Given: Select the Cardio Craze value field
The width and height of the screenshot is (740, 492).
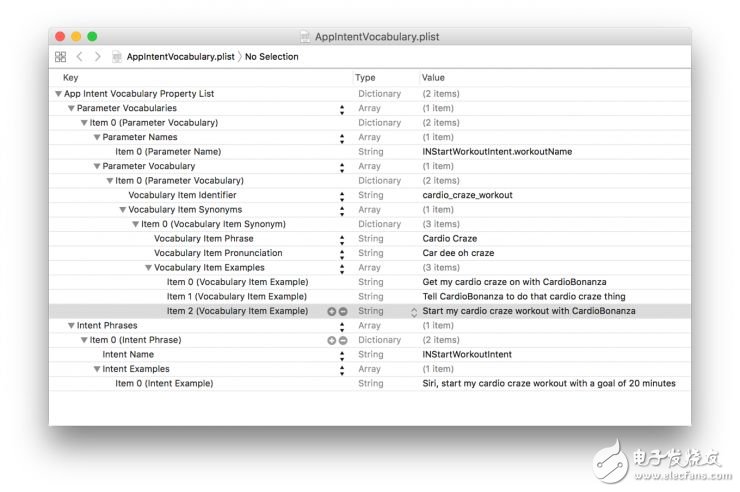Looking at the screenshot, I should click(450, 239).
